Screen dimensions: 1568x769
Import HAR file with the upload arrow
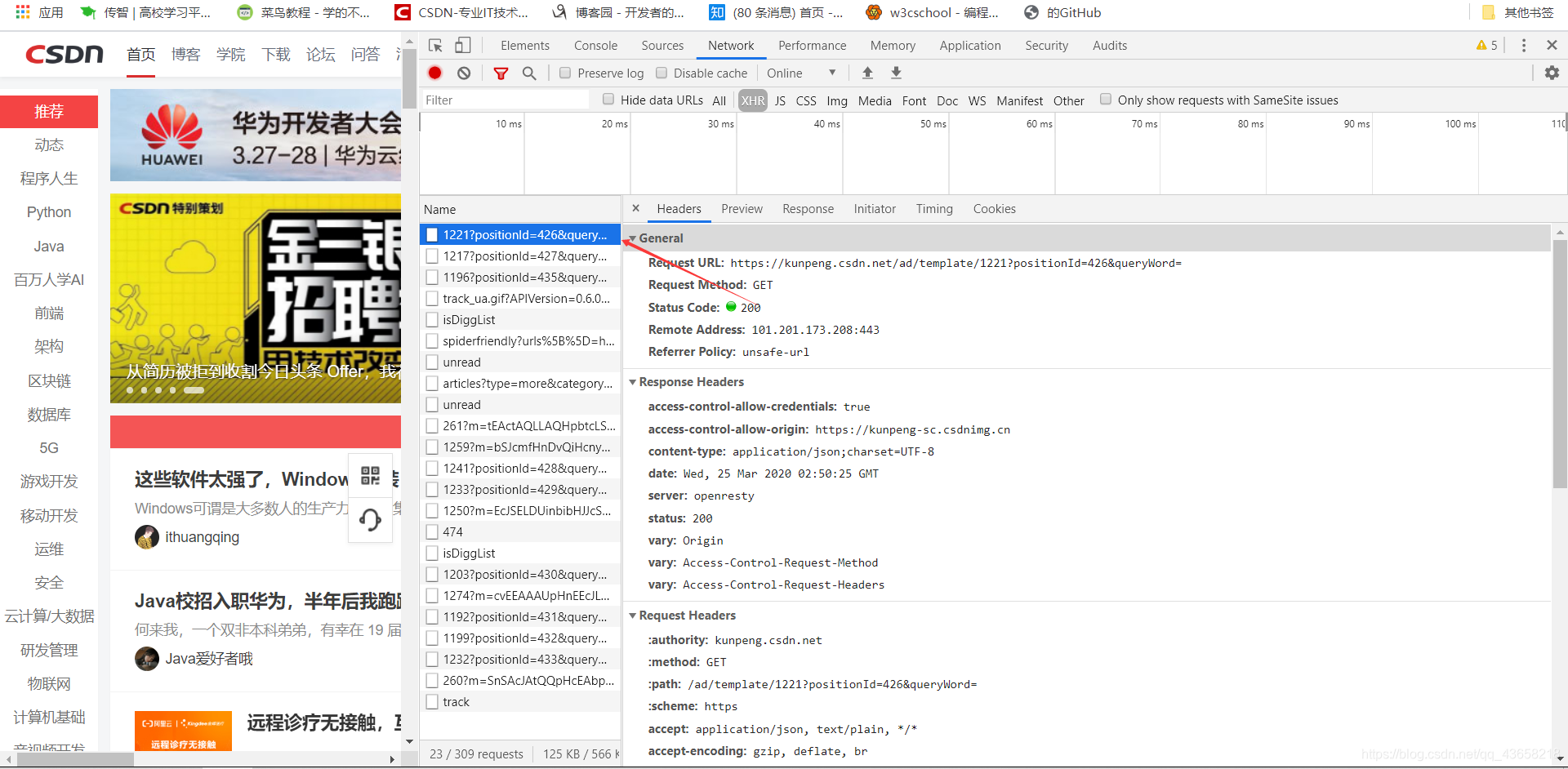[x=867, y=73]
